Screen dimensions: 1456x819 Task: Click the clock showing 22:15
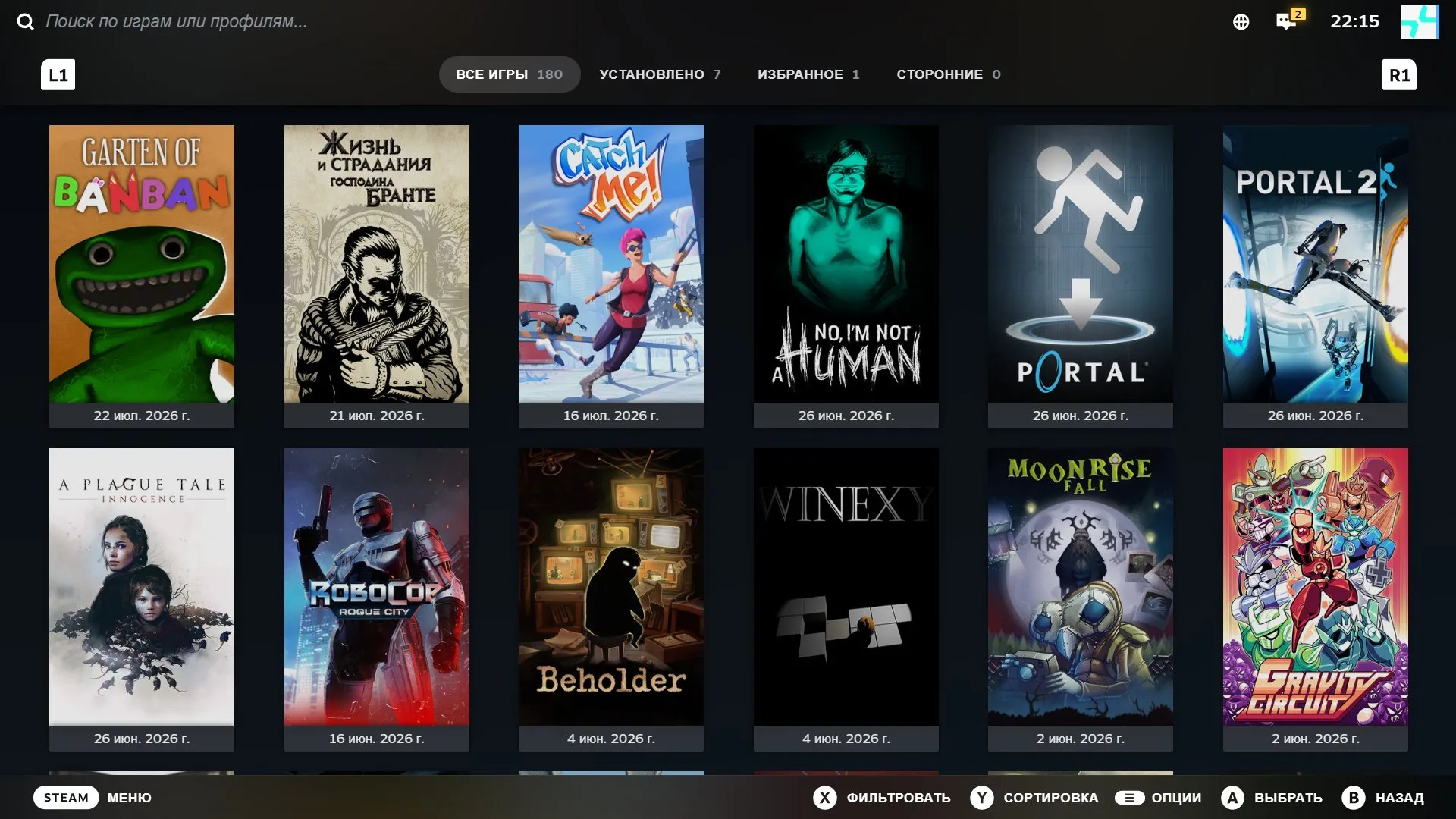coord(1354,21)
